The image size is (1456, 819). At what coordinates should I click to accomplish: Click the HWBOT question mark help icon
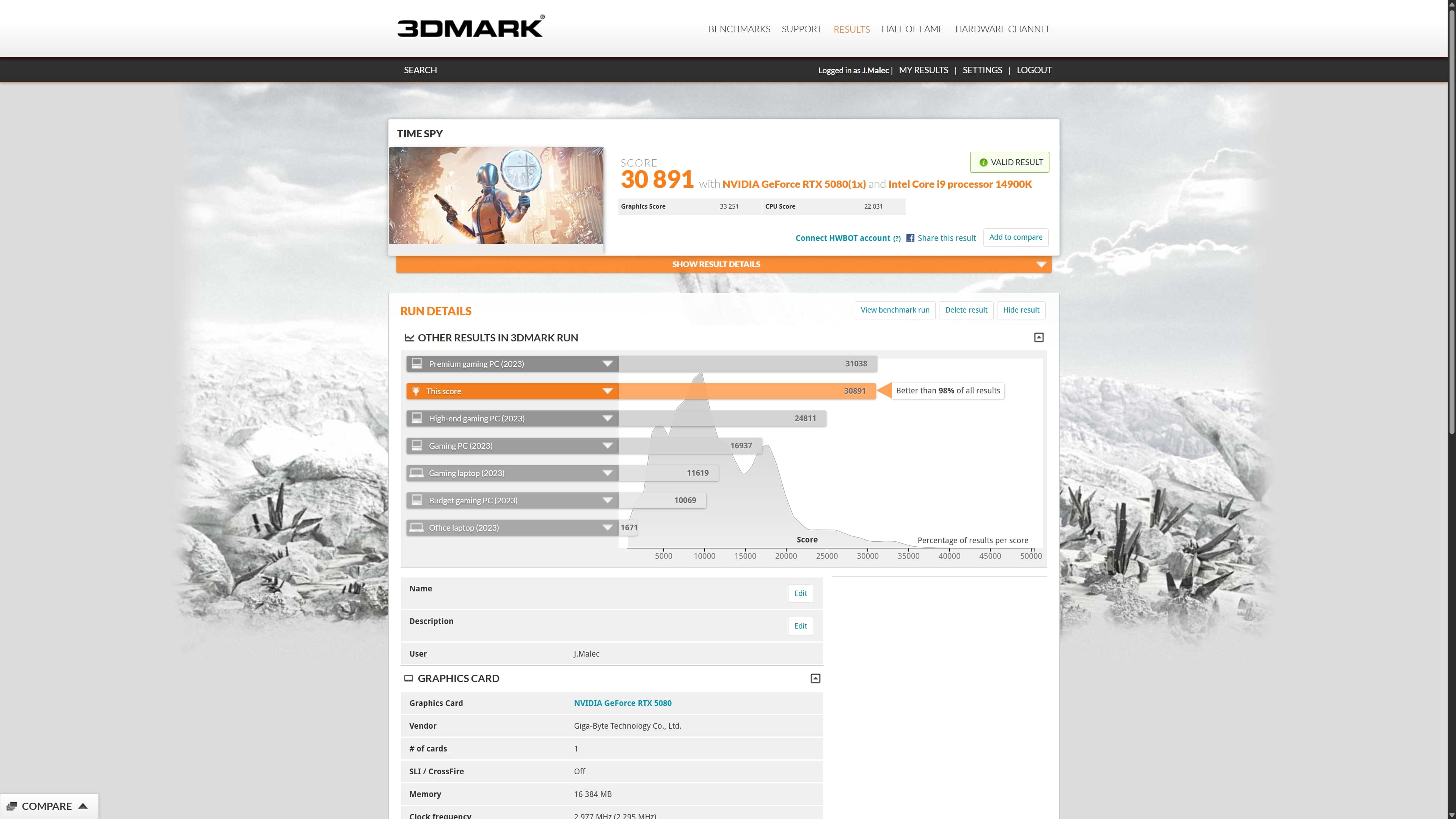(897, 239)
